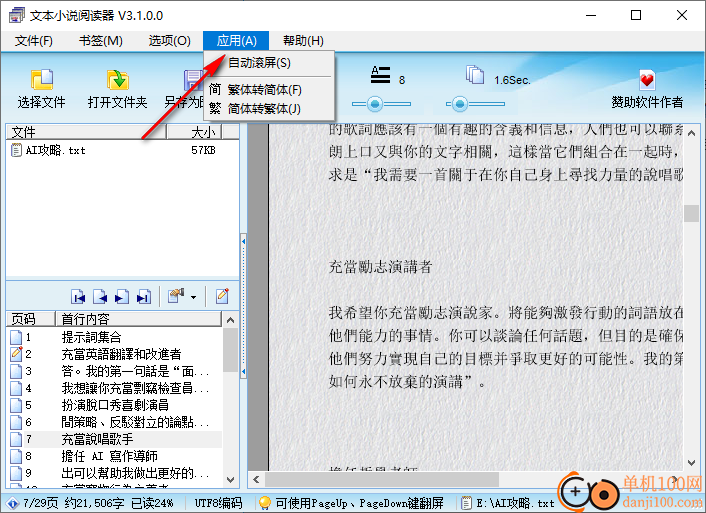Click the reading pane horizontal scrollbar left arrow

[256, 479]
